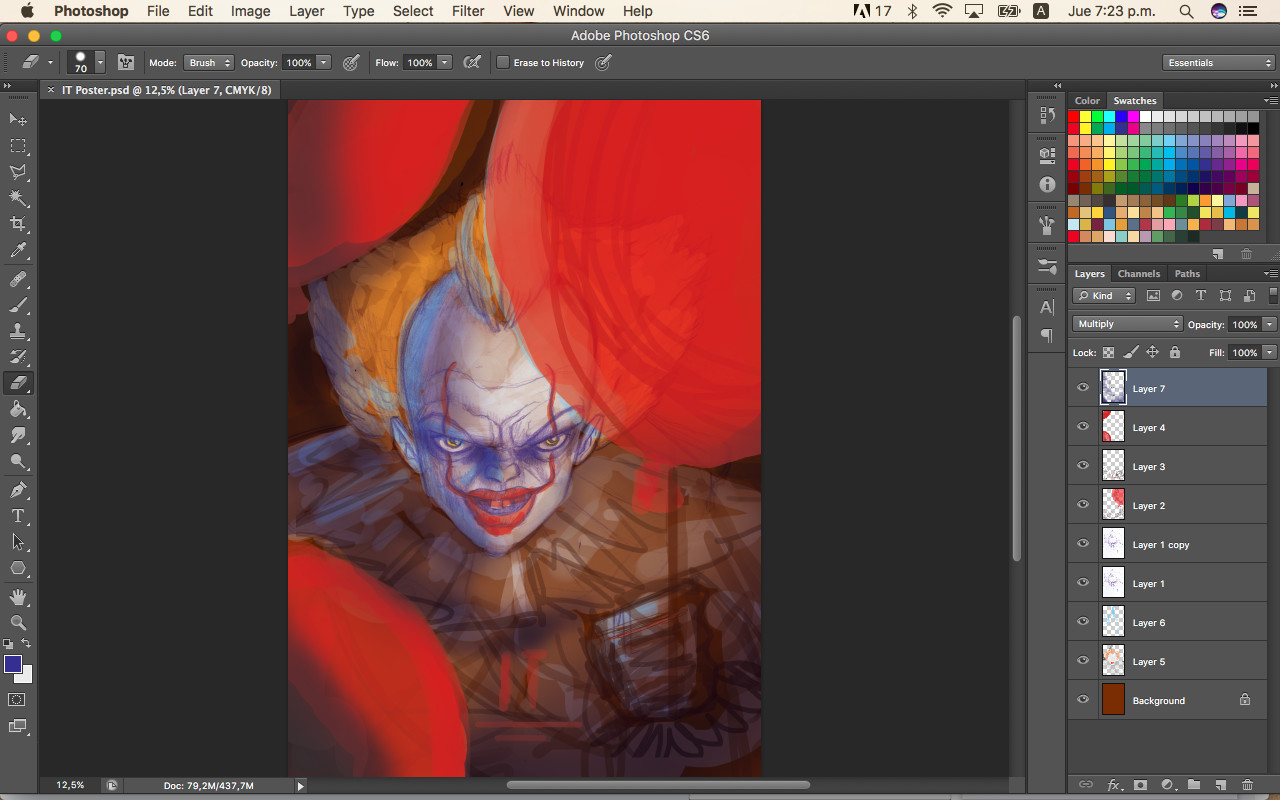Viewport: 1280px width, 800px height.
Task: Select the History Brush tool
Action: coord(18,357)
